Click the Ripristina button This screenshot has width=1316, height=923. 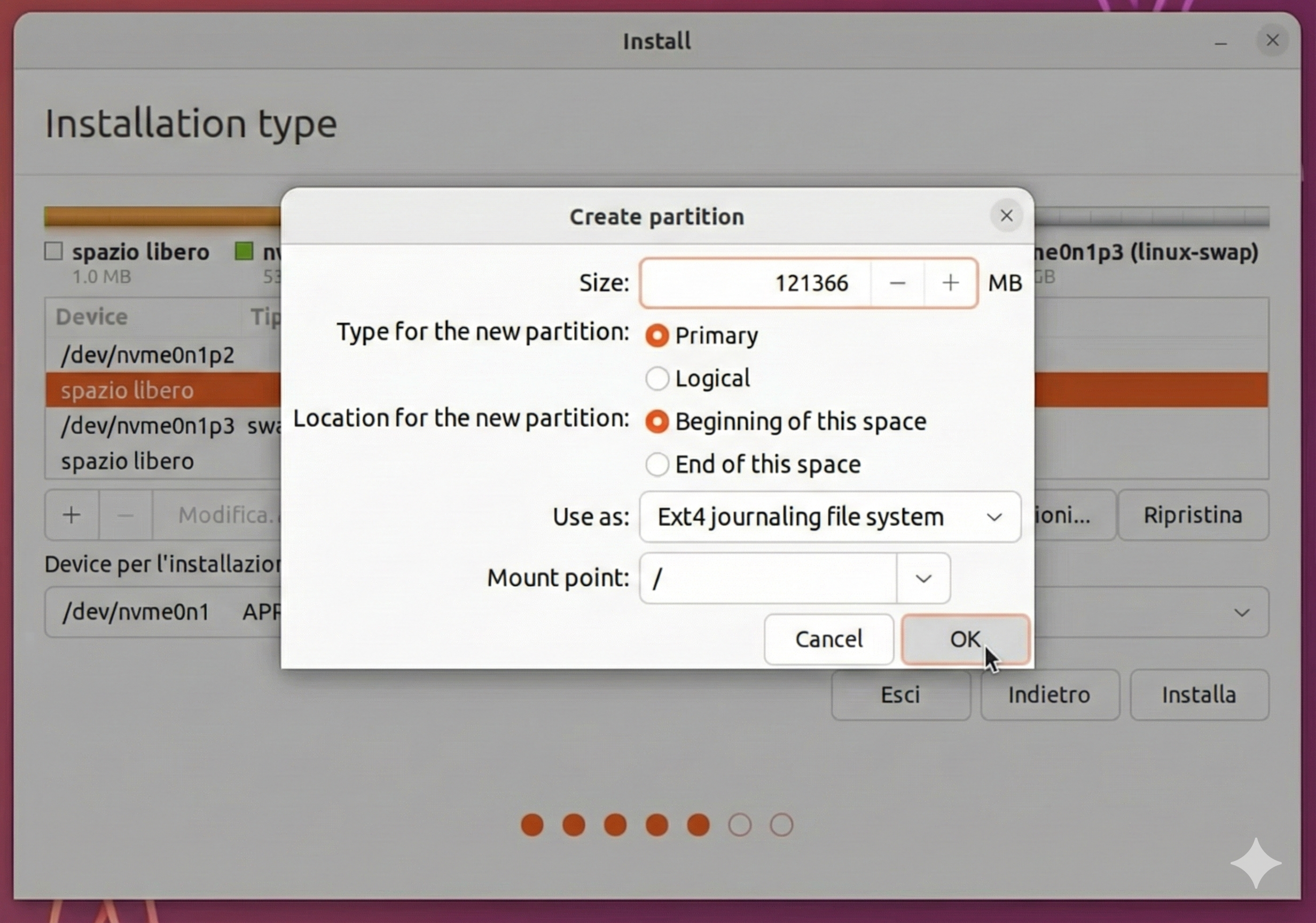click(x=1193, y=514)
